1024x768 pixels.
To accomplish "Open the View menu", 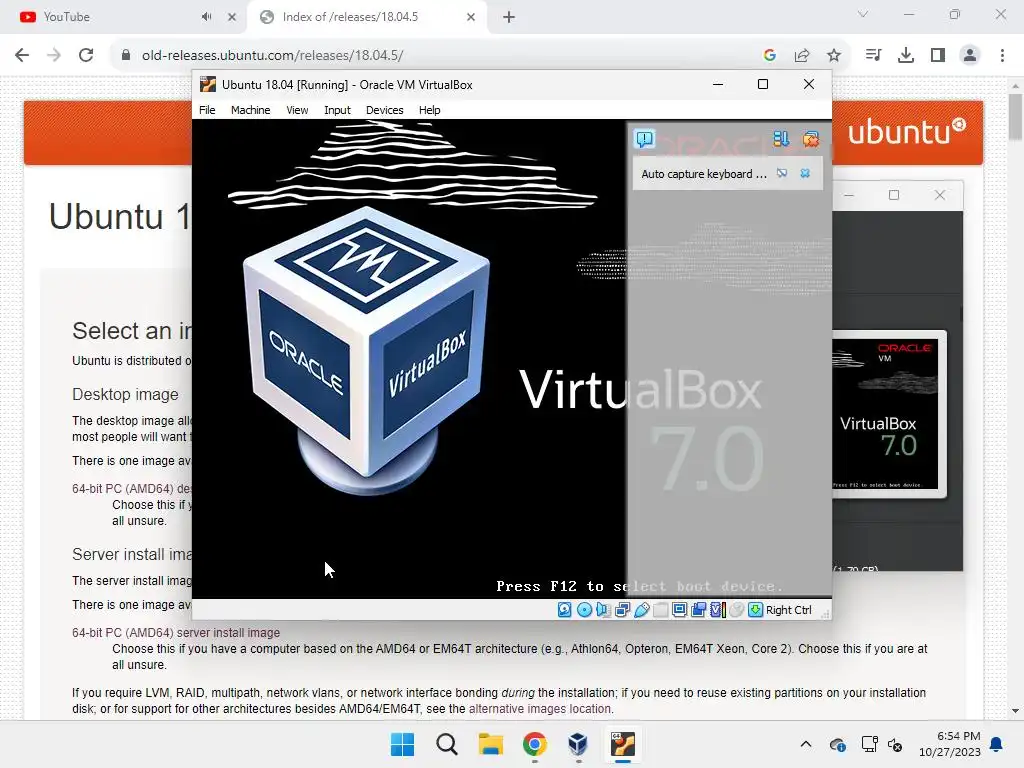I will click(x=297, y=110).
